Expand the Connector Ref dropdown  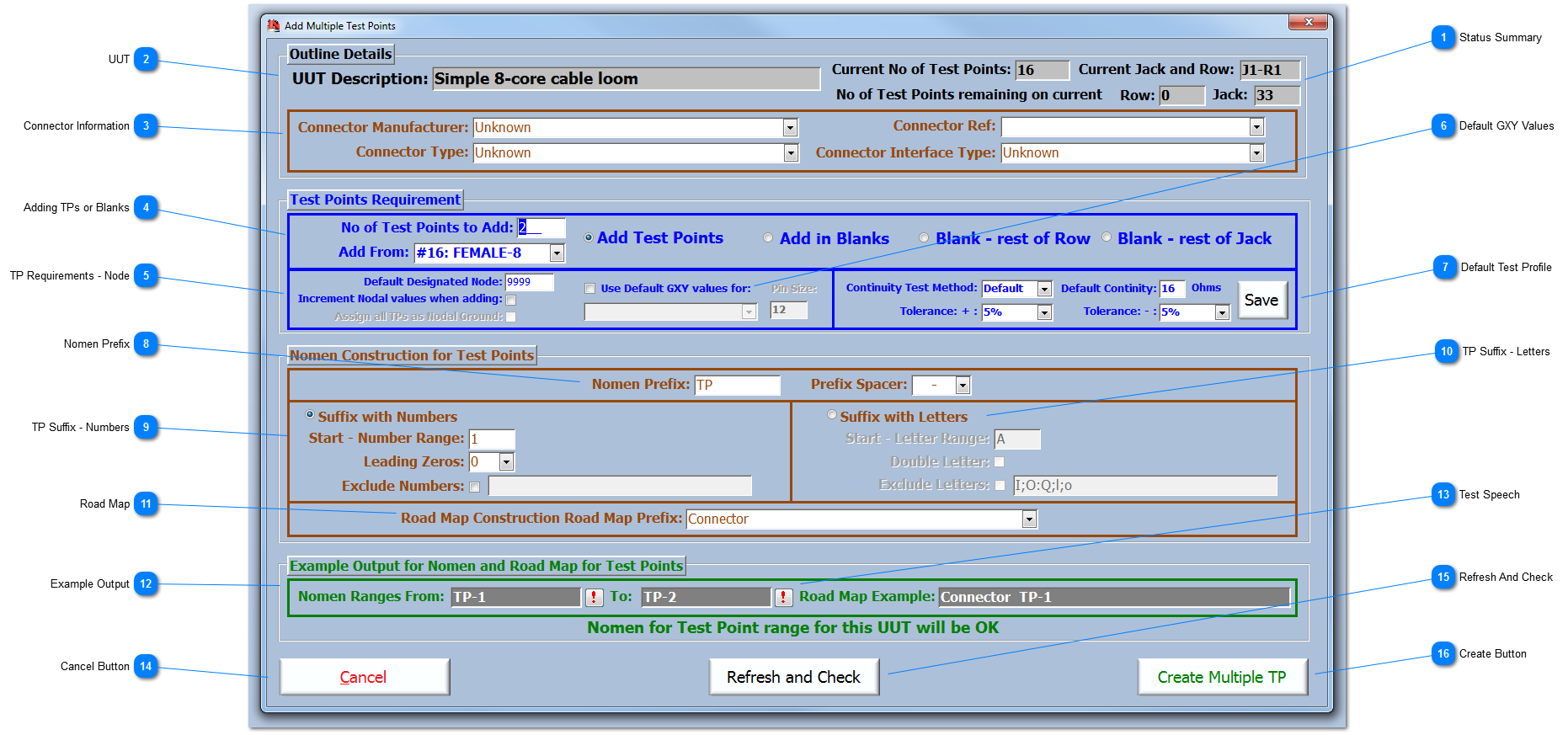pos(1256,127)
